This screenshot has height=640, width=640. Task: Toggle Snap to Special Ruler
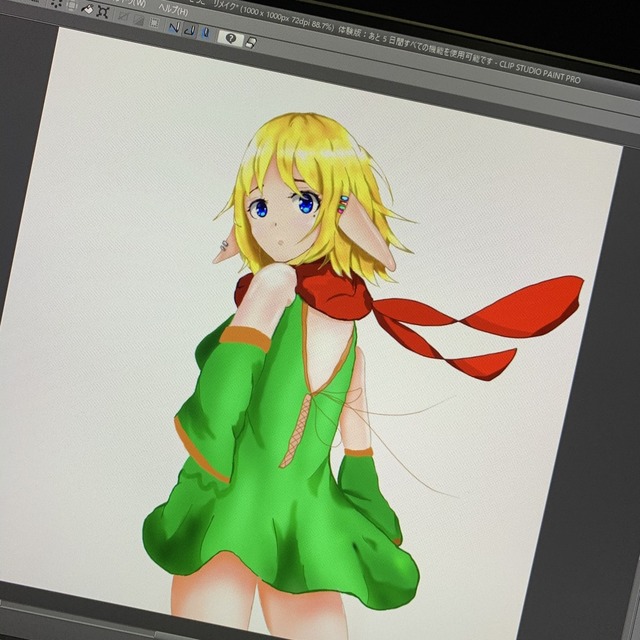[188, 29]
